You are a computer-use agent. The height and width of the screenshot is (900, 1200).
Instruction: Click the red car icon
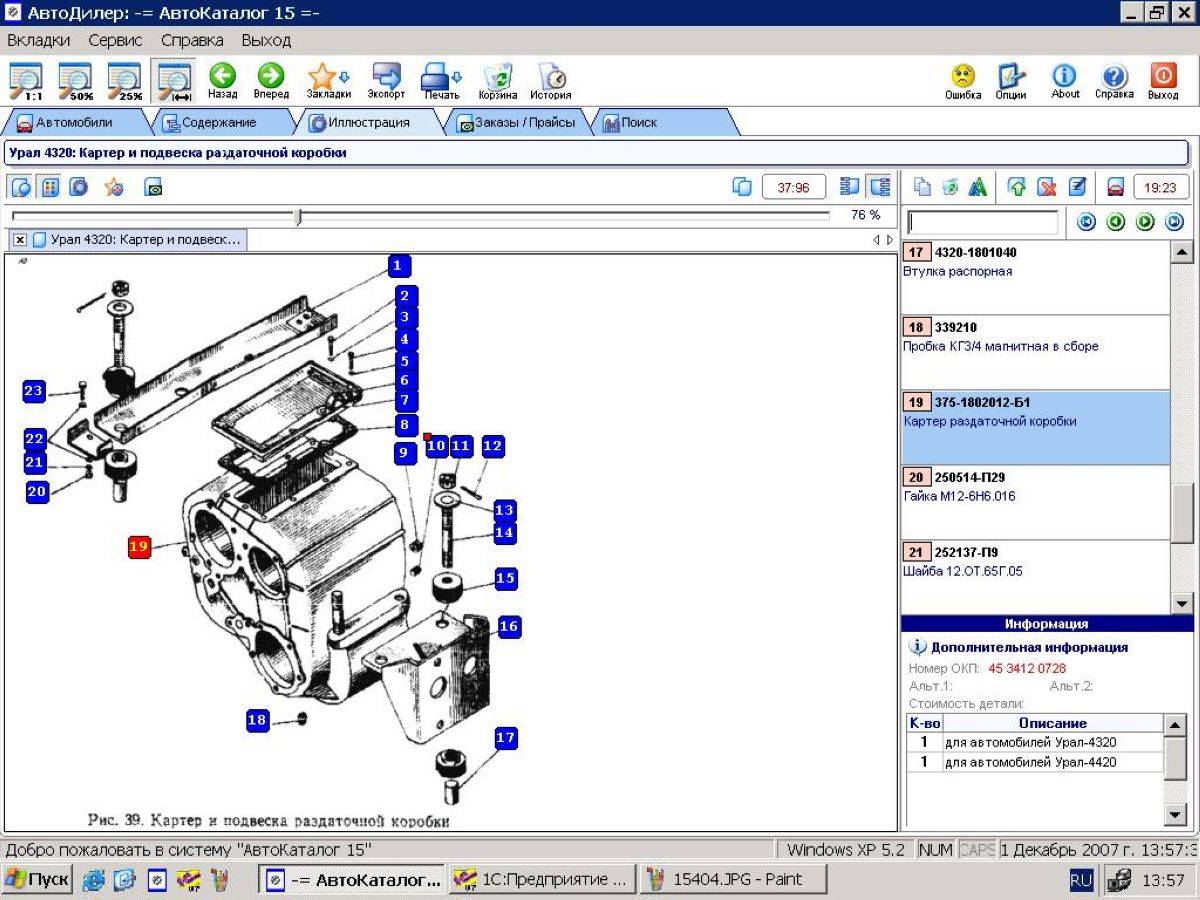1115,187
